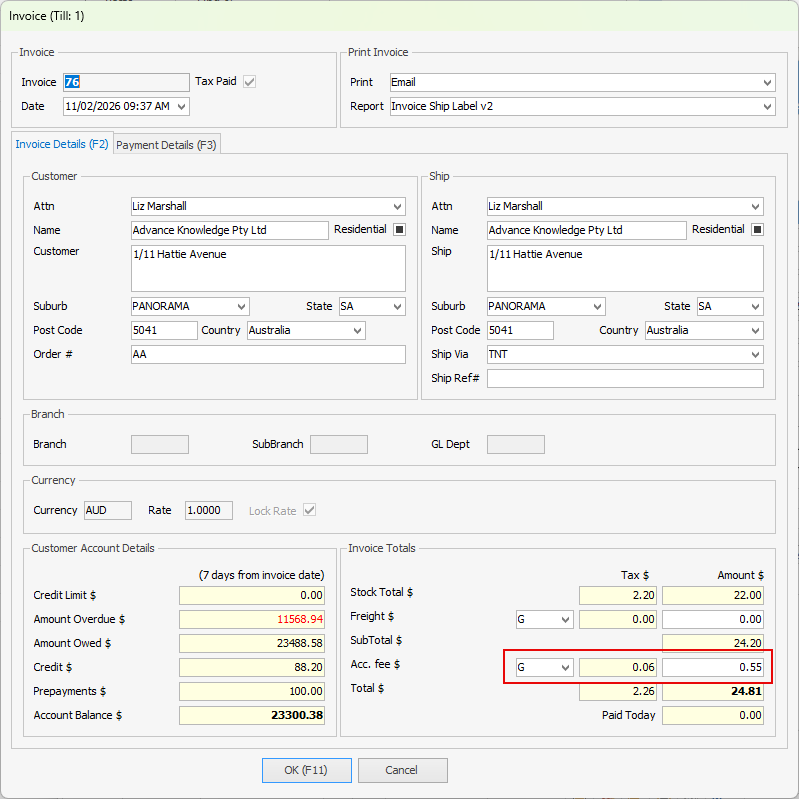Click Amount Overdue value 11568.94
Viewport: 799px width, 799px height.
pyautogui.click(x=252, y=620)
